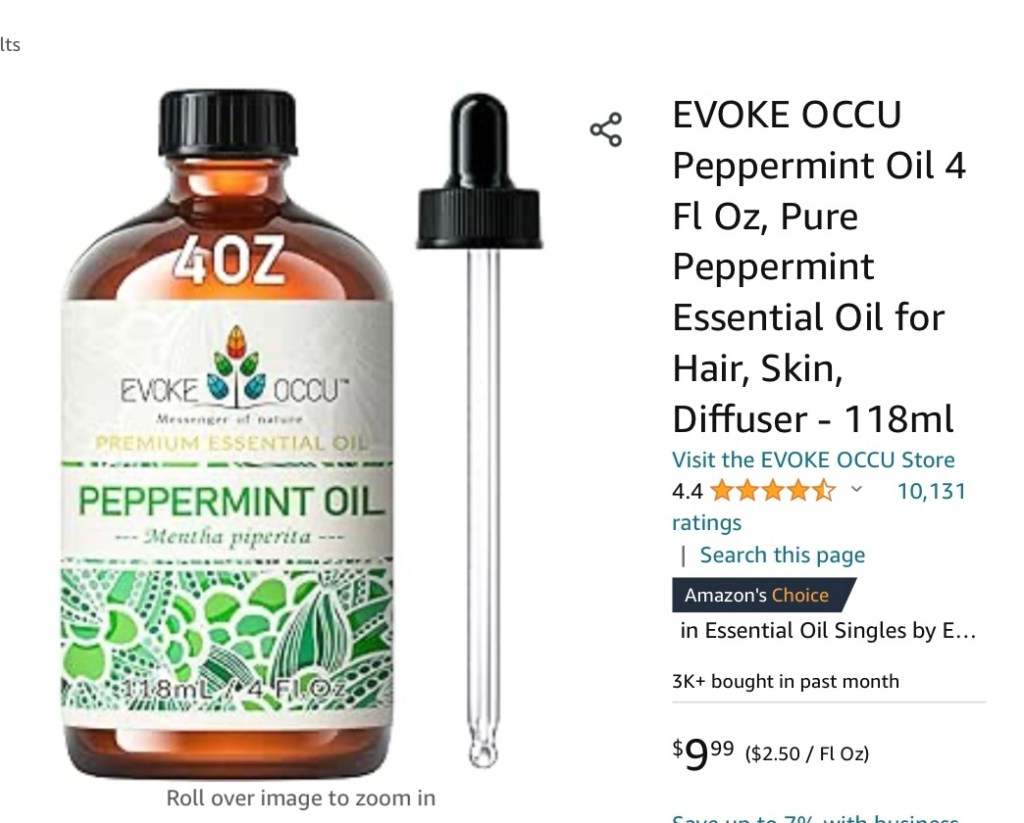Viewport: 1024px width, 823px height.
Task: Click the partial results breadcrumb link
Action: point(10,44)
